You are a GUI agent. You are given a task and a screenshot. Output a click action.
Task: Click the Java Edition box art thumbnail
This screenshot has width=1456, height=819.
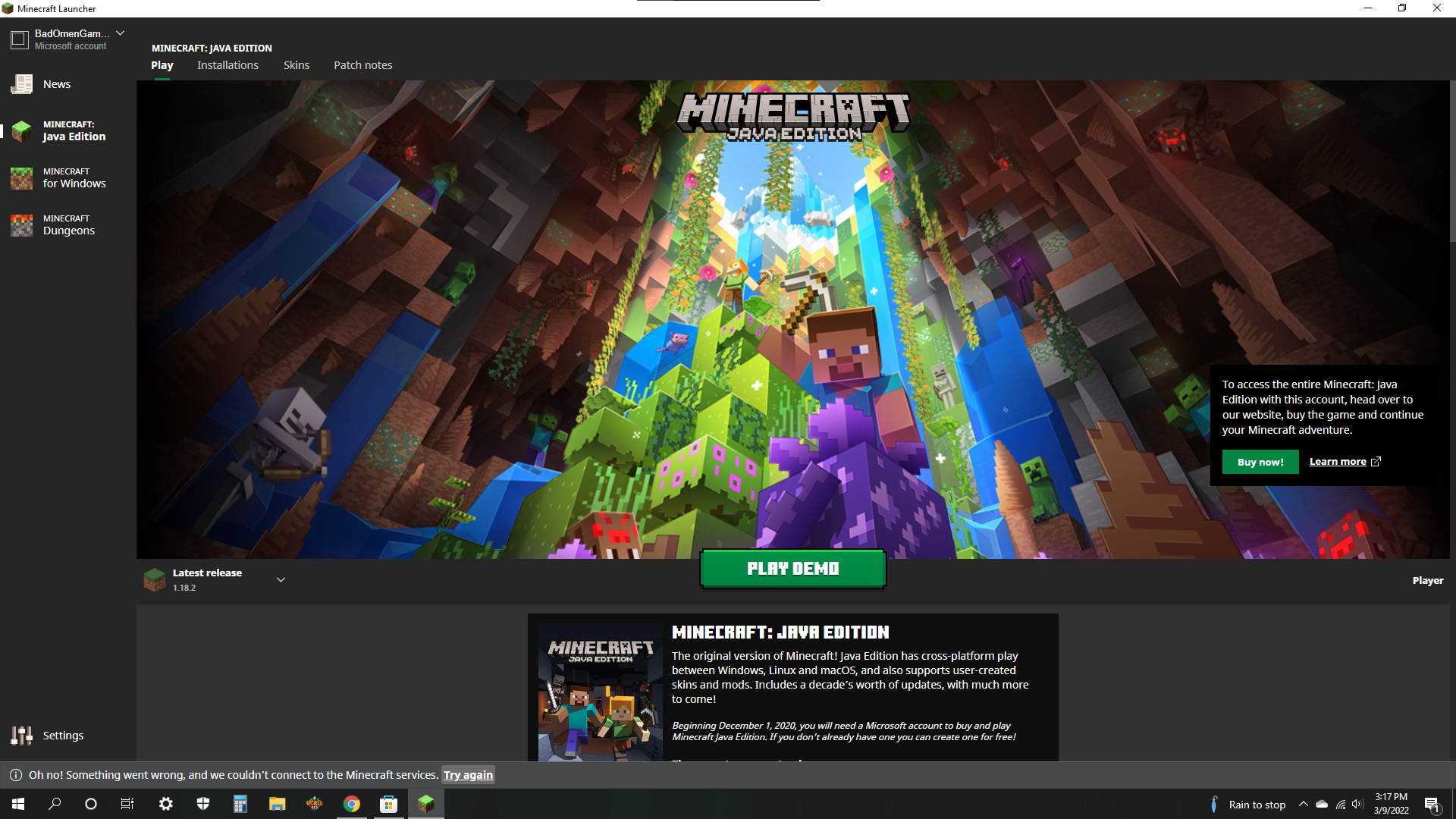[600, 692]
